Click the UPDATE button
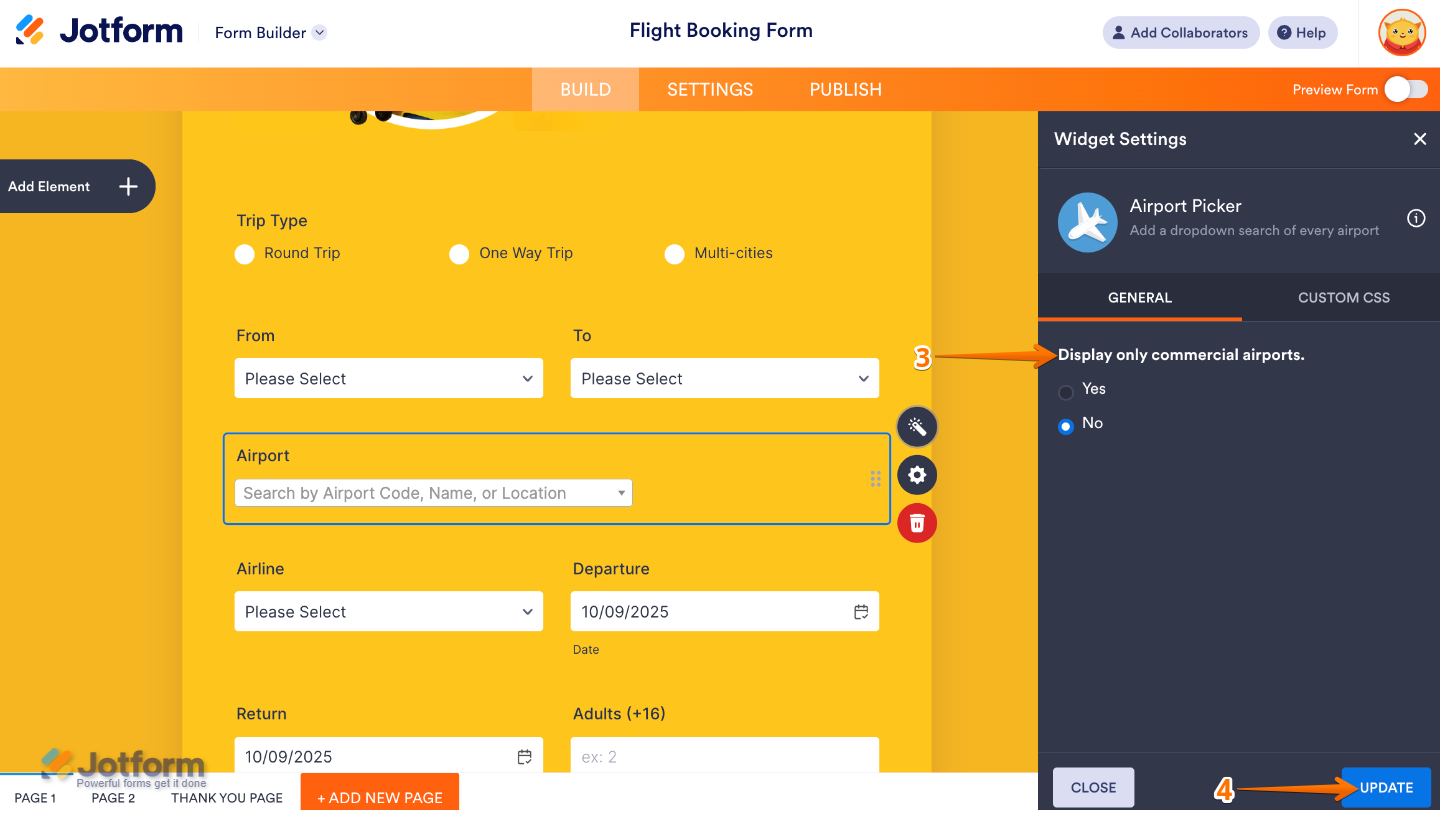Screen dimensions: 1440x813 (x=1385, y=787)
